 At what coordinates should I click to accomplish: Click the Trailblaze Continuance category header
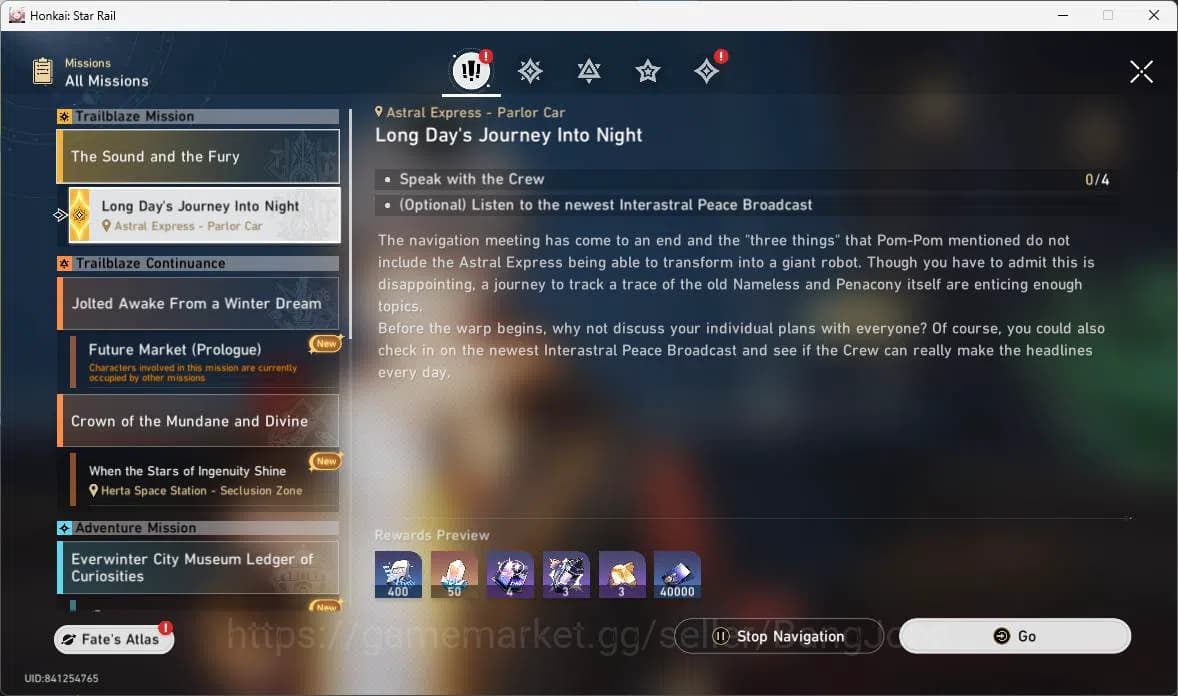point(198,264)
